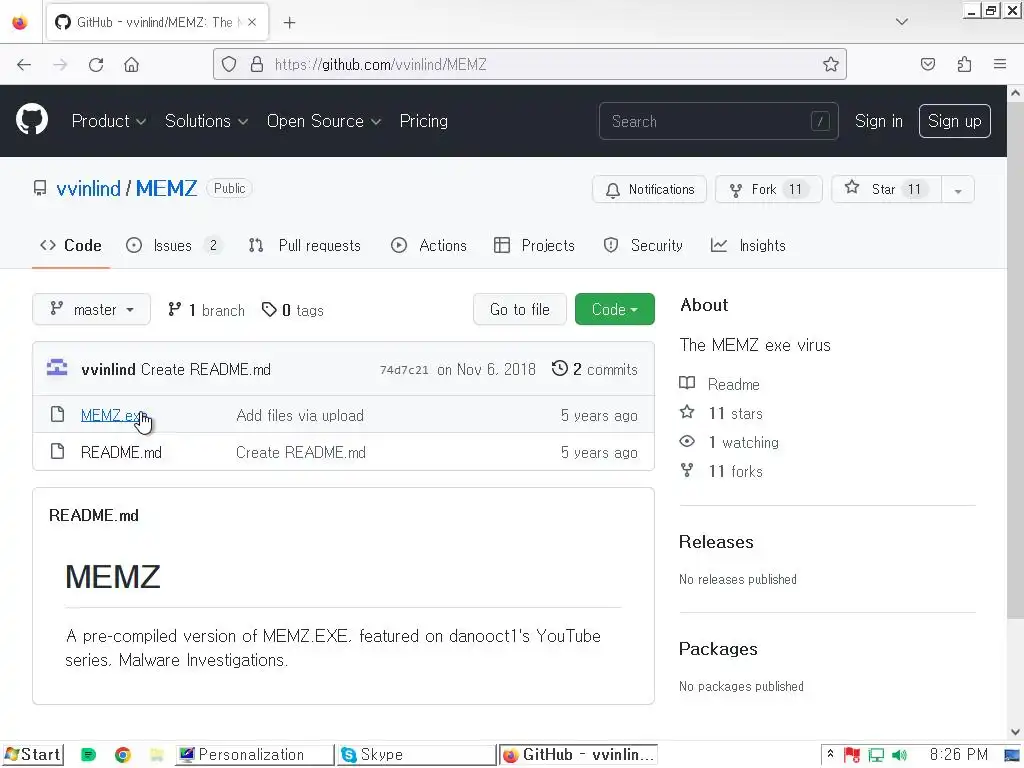Expand the Product menu

(x=108, y=121)
